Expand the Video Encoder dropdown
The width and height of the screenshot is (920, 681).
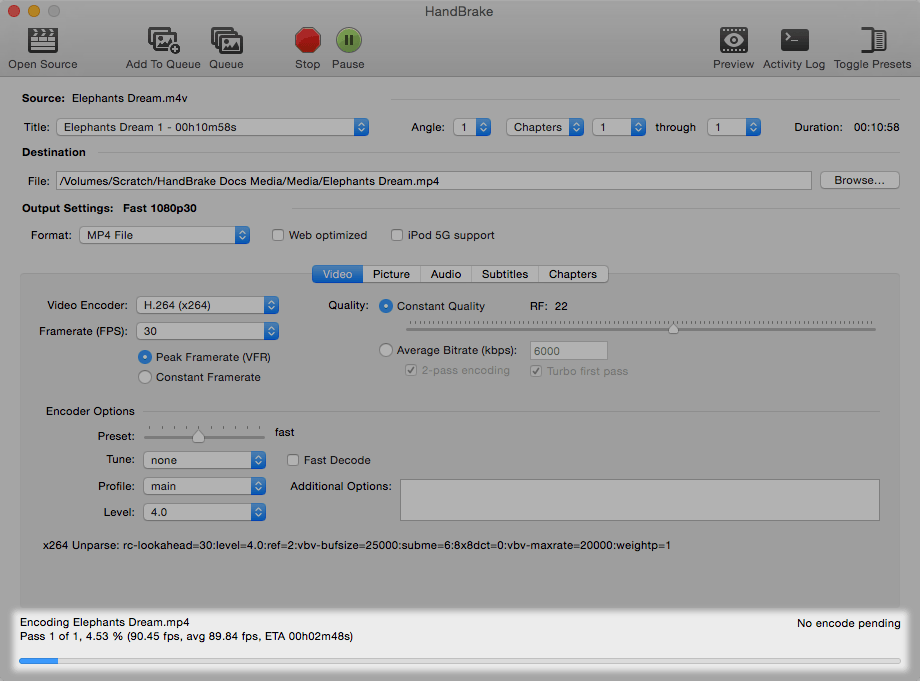(x=208, y=305)
